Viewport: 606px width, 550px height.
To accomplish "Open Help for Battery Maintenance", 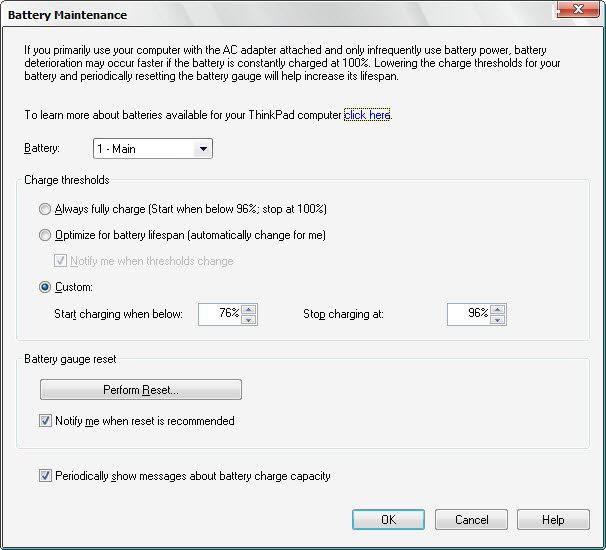I will tap(553, 519).
